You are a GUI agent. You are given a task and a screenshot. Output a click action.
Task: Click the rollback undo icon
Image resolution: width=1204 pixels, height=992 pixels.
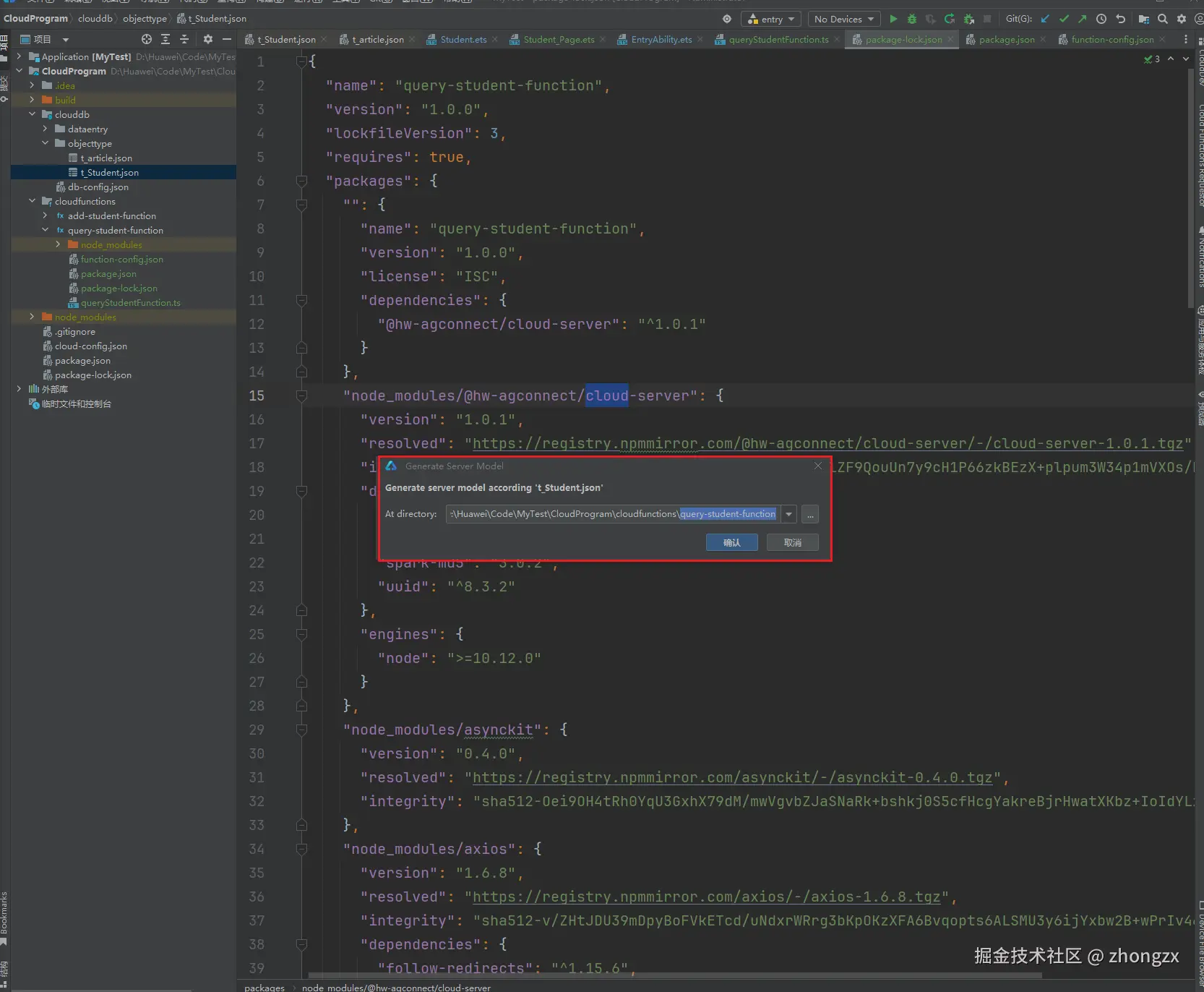point(1120,19)
